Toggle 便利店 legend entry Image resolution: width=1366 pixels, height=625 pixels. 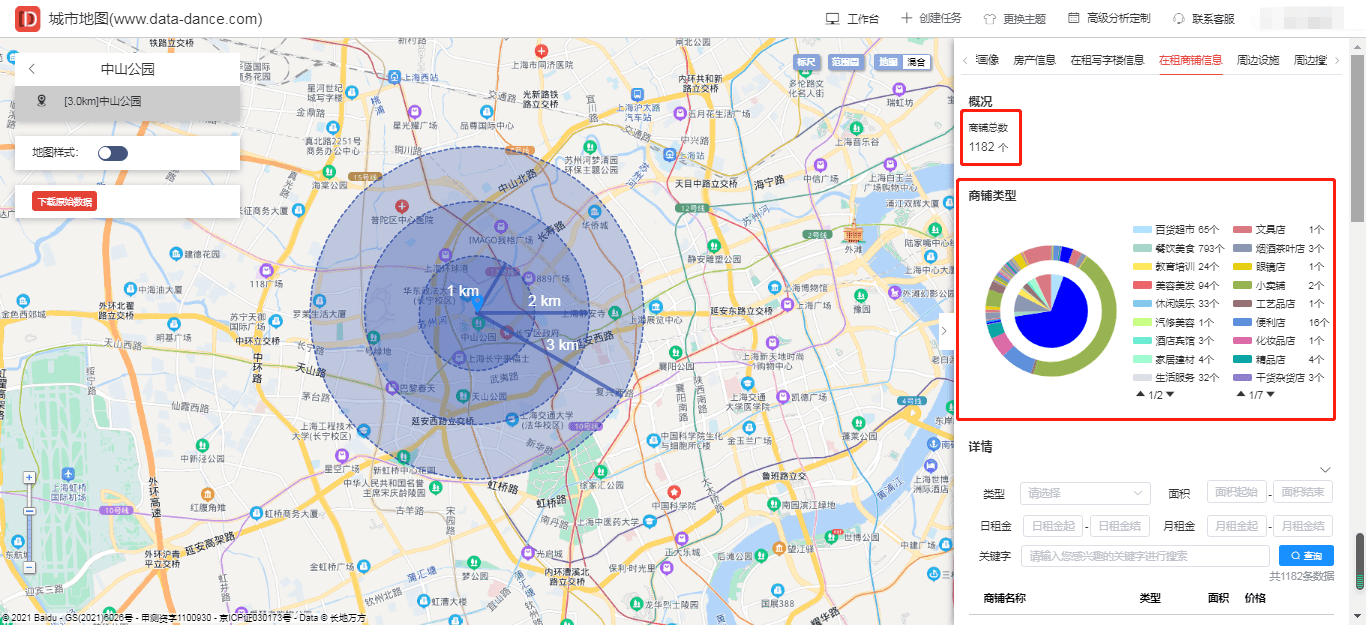click(x=1282, y=322)
